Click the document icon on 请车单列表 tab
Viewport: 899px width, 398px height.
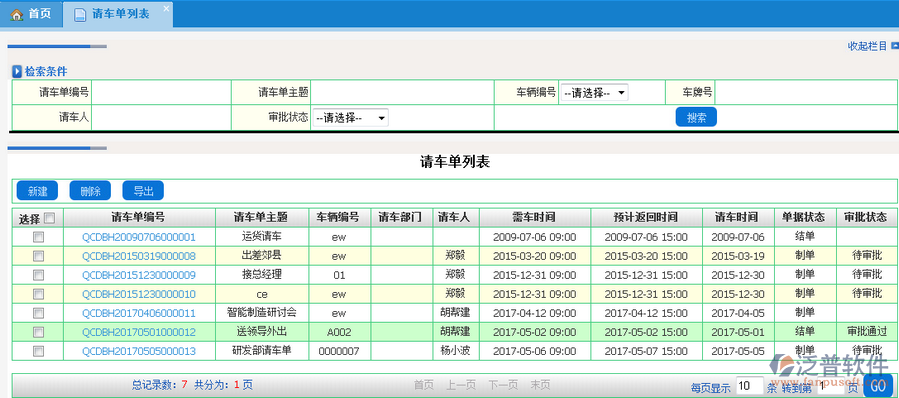[80, 15]
